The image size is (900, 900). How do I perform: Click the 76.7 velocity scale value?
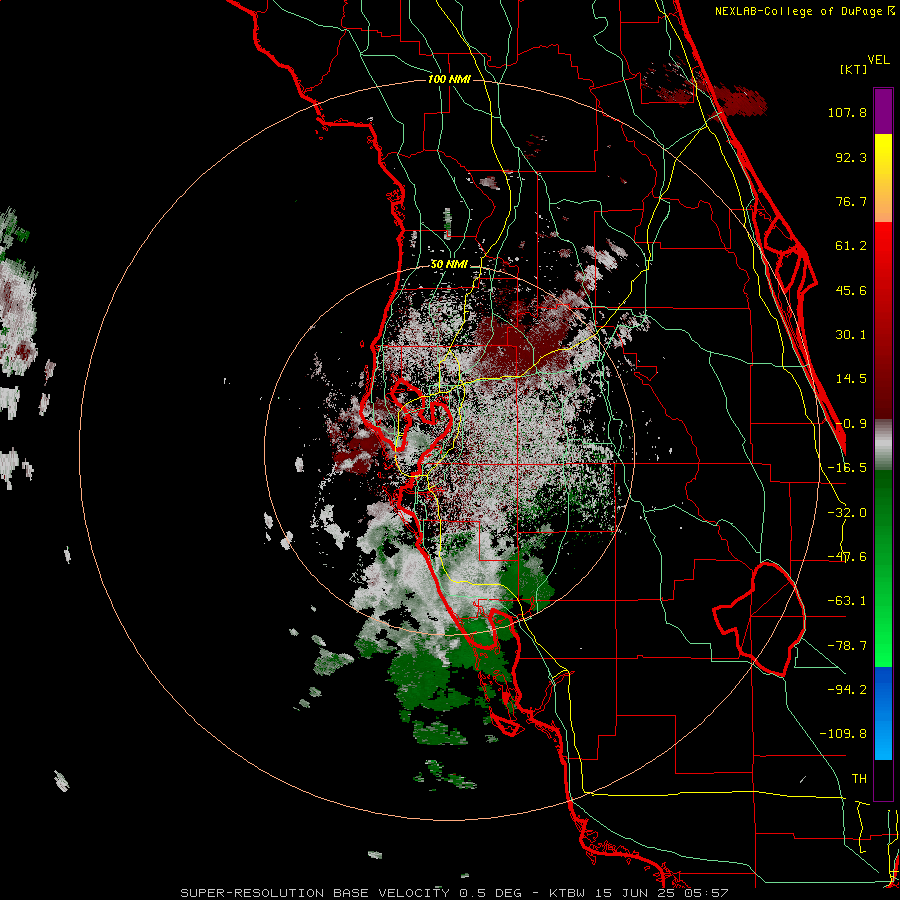[851, 201]
